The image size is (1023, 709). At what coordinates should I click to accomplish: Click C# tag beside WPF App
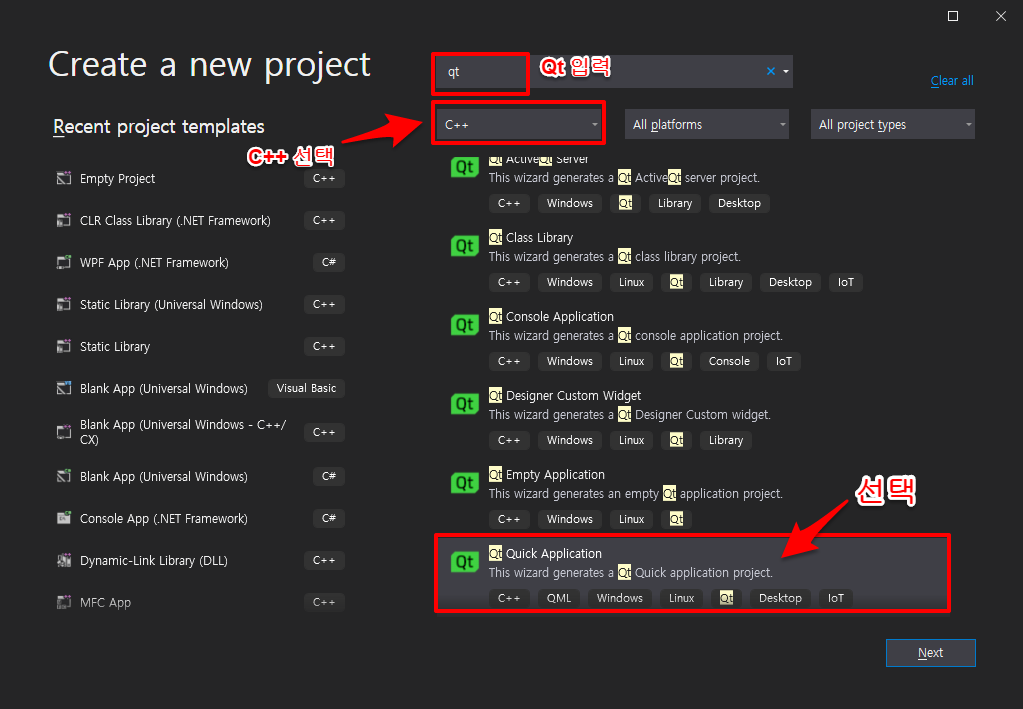tap(329, 262)
